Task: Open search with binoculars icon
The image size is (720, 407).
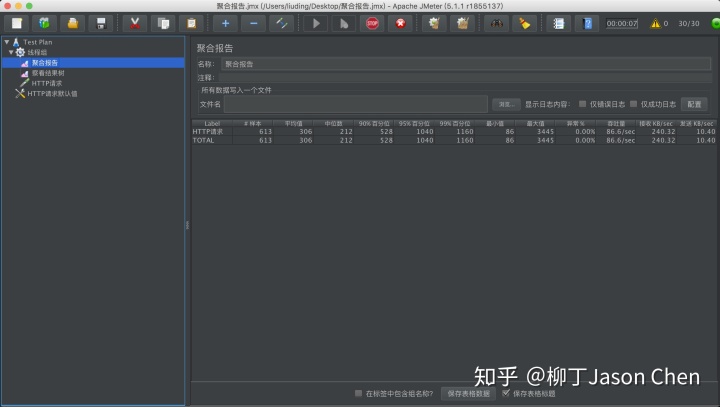Action: tap(496, 23)
